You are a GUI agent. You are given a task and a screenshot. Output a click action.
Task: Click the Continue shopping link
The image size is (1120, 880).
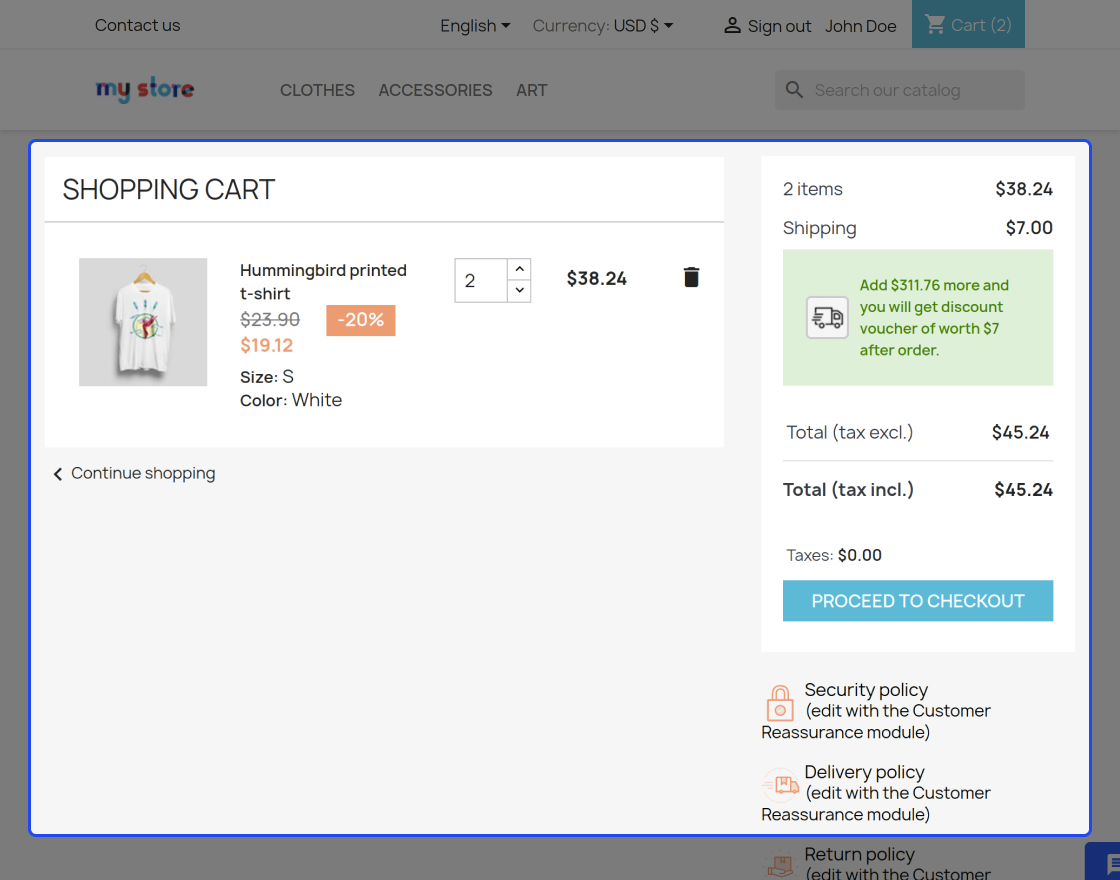pyautogui.click(x=143, y=474)
